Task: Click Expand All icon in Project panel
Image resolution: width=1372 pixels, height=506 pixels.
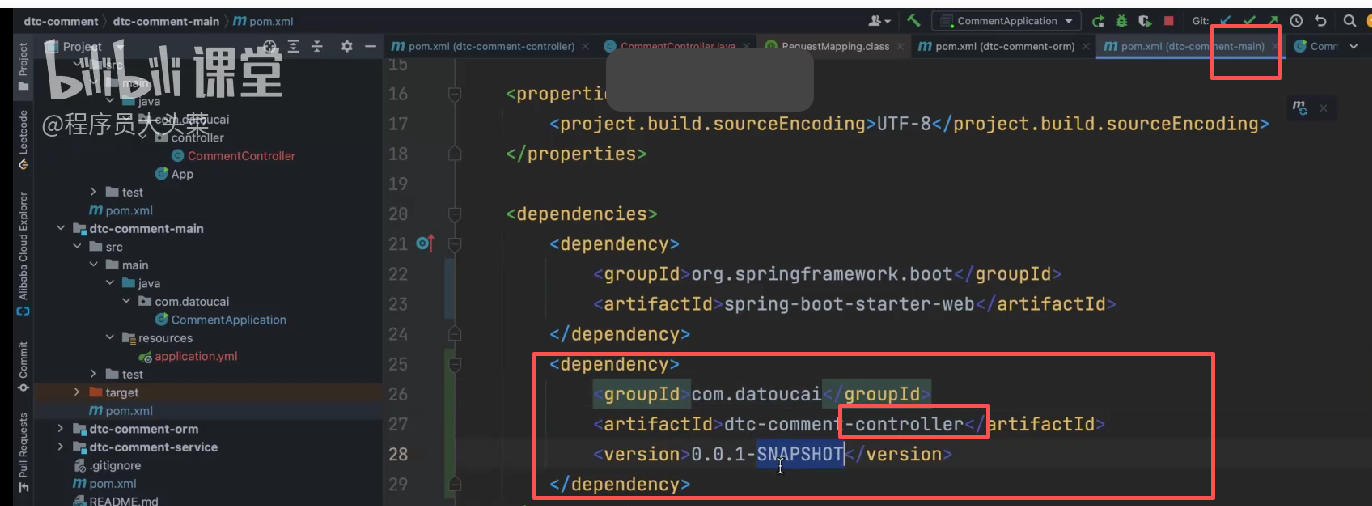Action: (x=294, y=46)
